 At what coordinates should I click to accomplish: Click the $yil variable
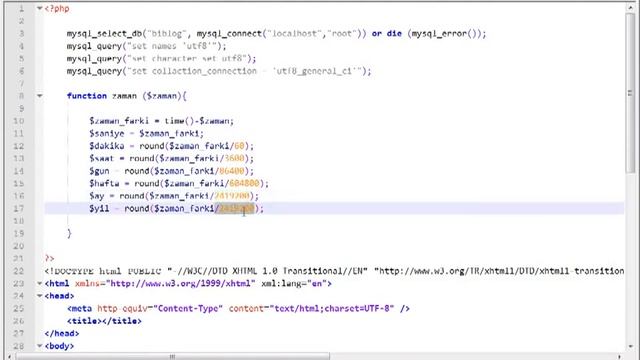pyautogui.click(x=99, y=209)
